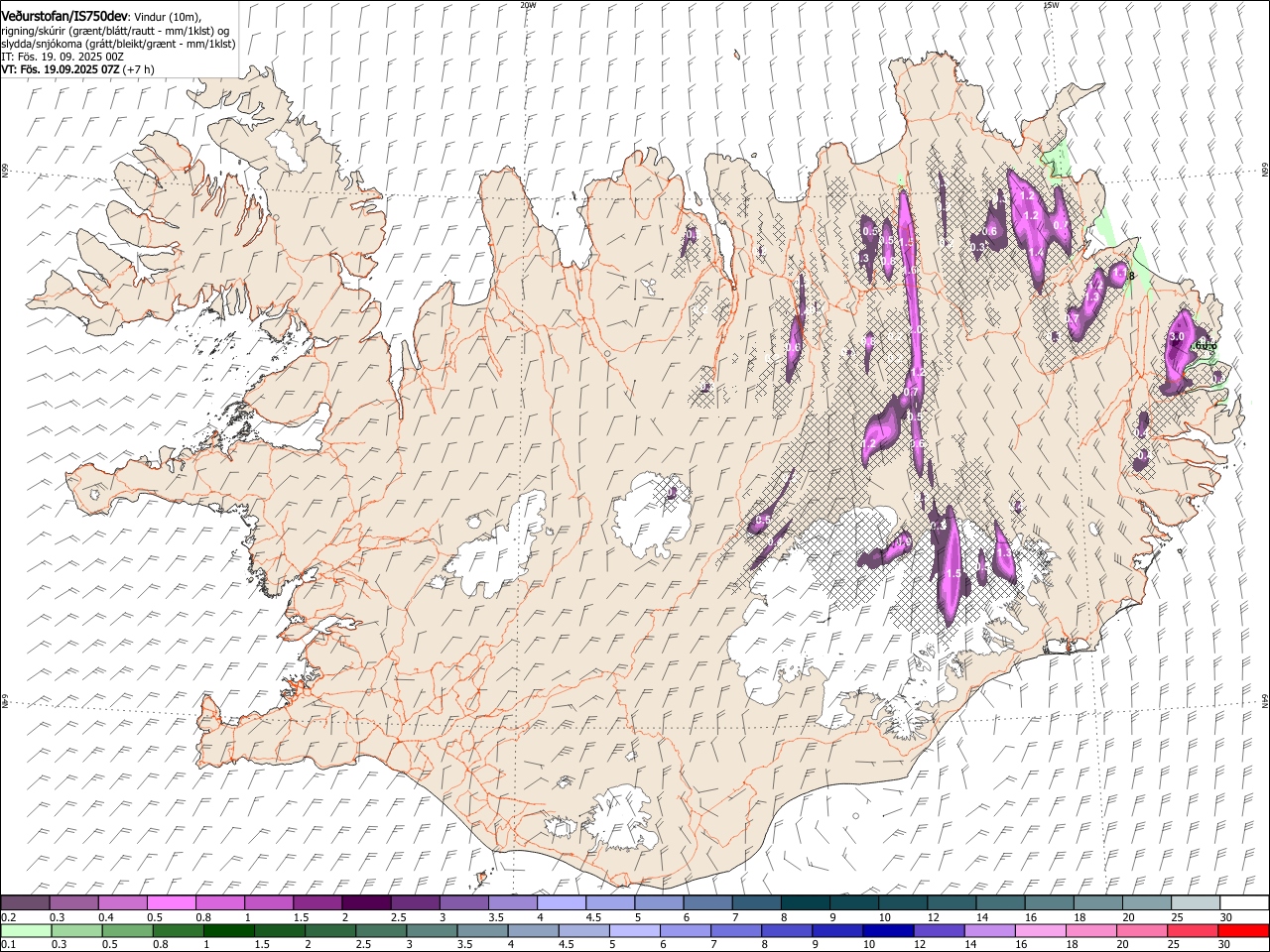
Task: Click the '20W' longitude label at the top
Action: click(529, 5)
